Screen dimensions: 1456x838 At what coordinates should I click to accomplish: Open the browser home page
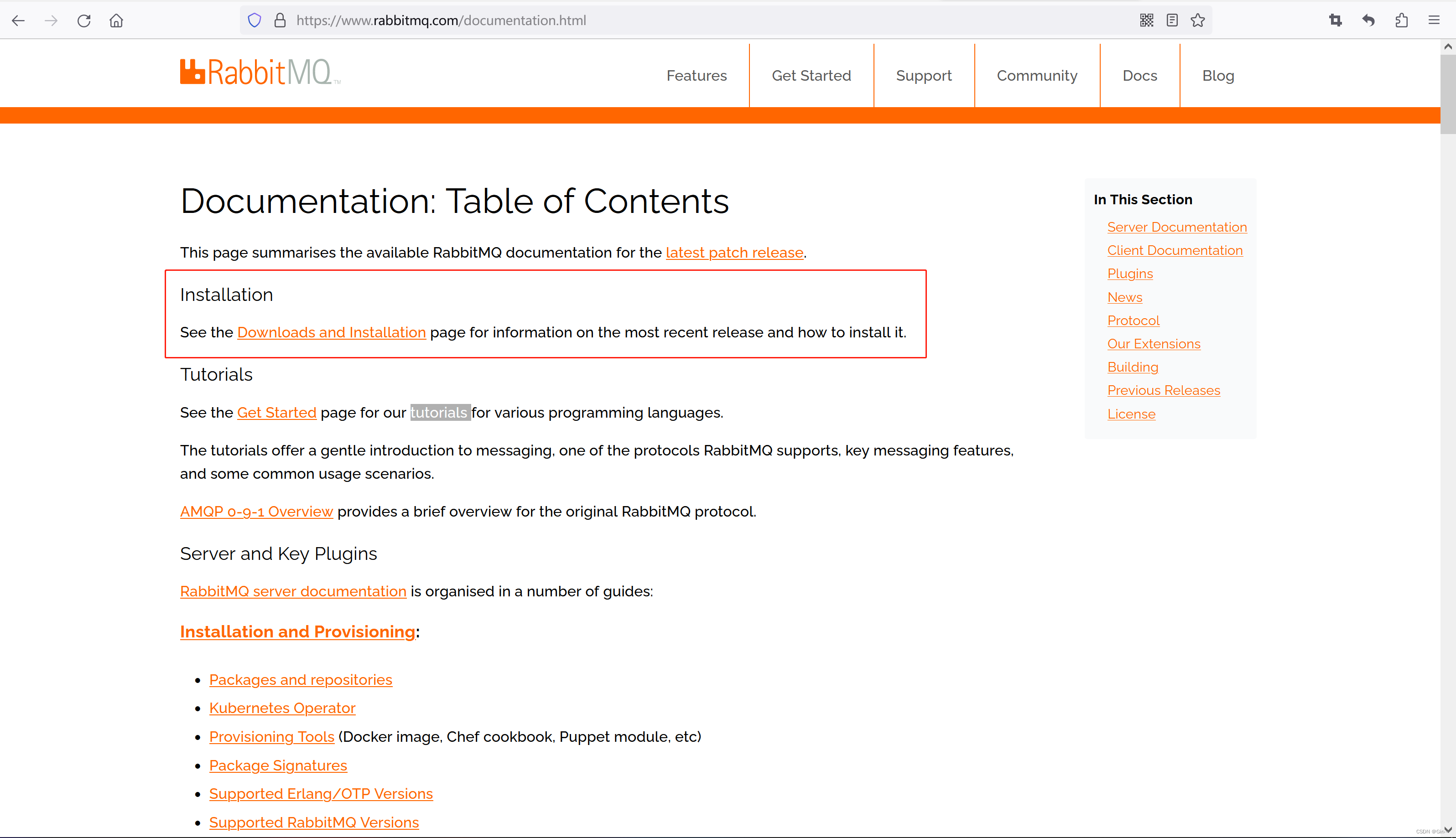click(116, 21)
